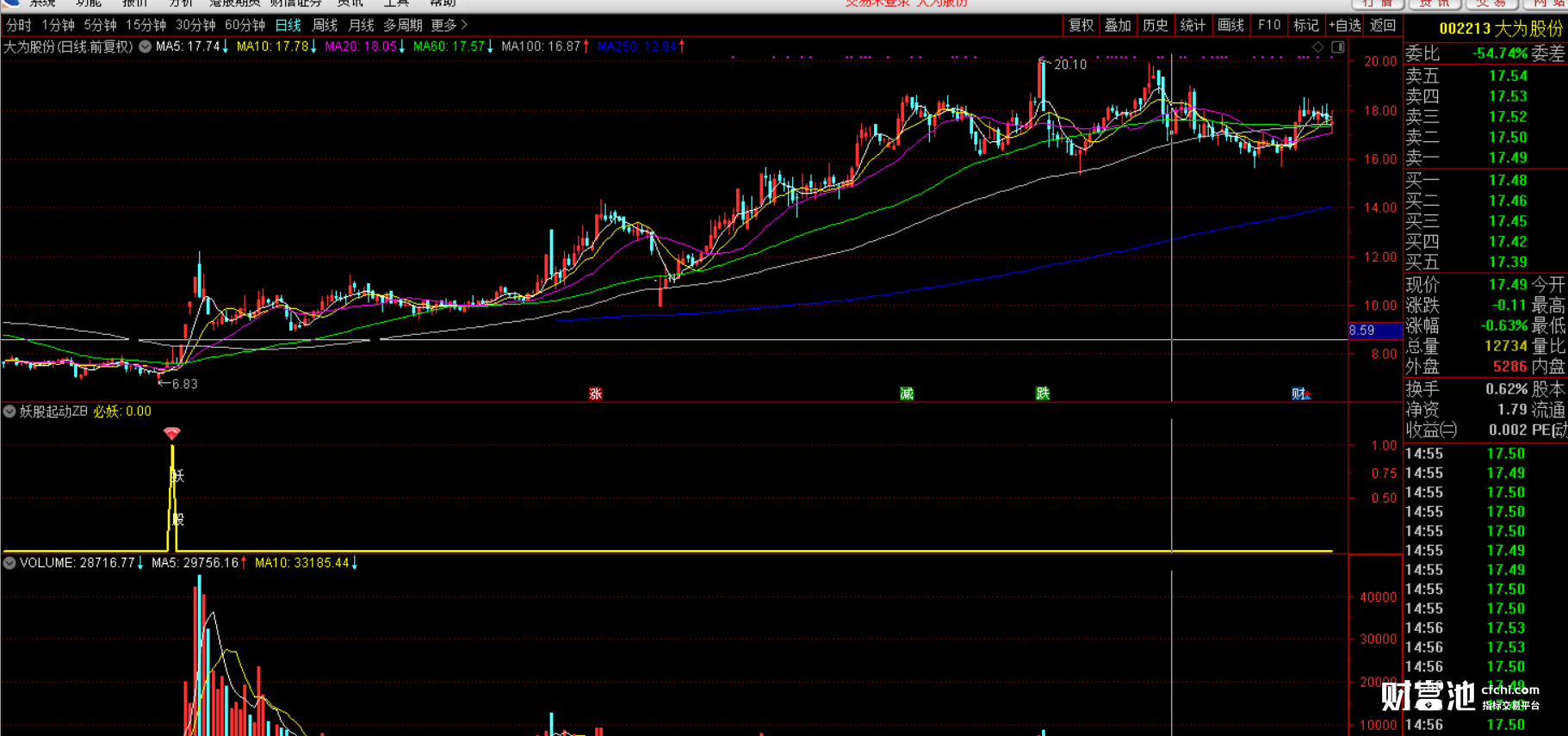Click the MA60: 17.57 label
Viewport: 1568px width, 736px height.
tap(454, 46)
